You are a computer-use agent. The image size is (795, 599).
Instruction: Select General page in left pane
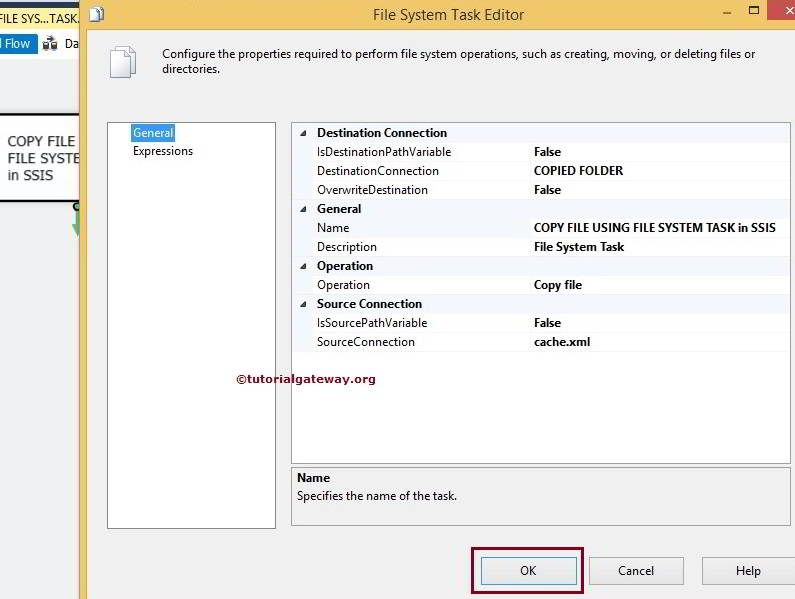pos(153,133)
